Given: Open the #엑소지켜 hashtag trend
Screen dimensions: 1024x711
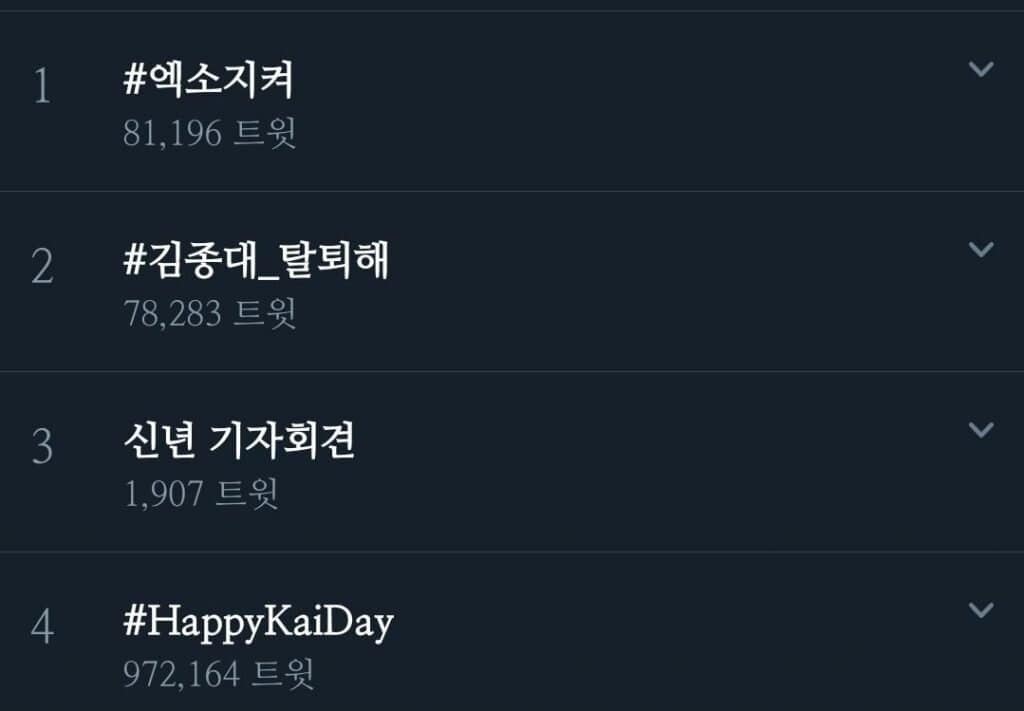Looking at the screenshot, I should (x=208, y=81).
